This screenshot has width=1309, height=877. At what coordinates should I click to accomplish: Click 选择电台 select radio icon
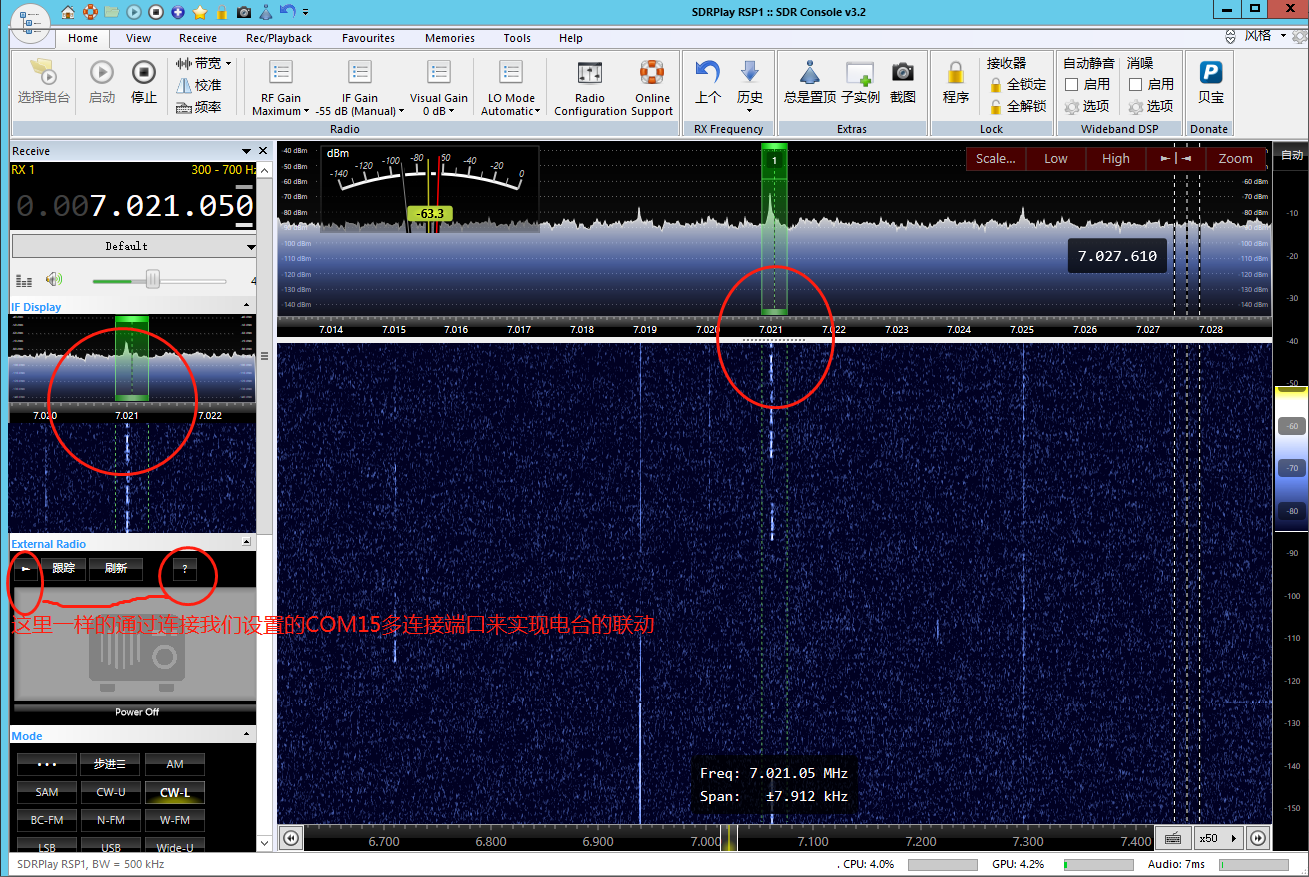click(x=44, y=83)
